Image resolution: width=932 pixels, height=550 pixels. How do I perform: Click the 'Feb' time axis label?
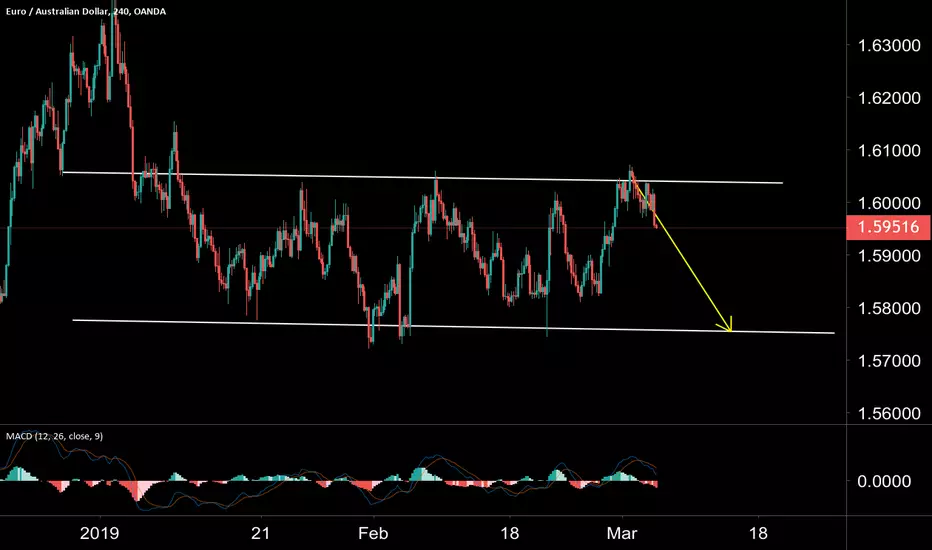point(373,533)
